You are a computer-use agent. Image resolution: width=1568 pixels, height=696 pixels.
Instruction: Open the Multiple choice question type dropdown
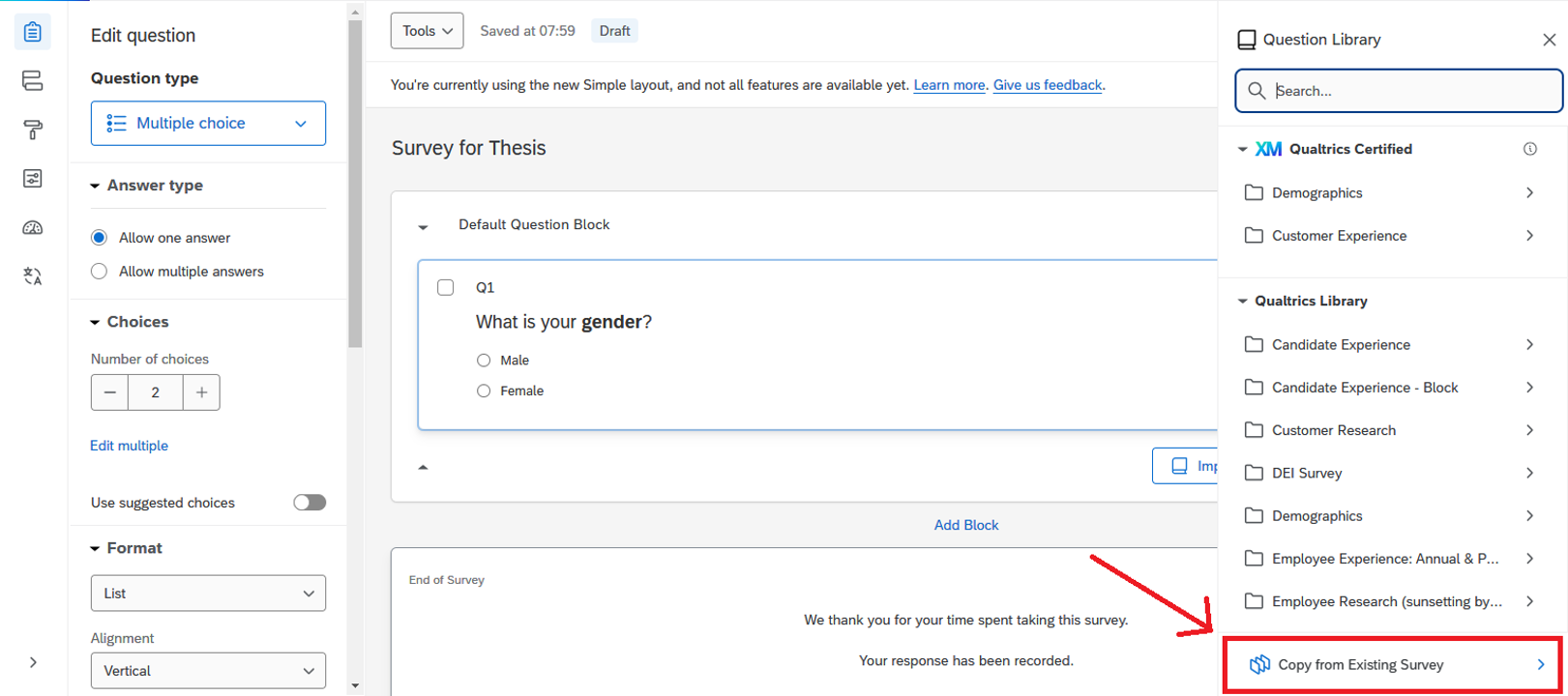click(208, 124)
